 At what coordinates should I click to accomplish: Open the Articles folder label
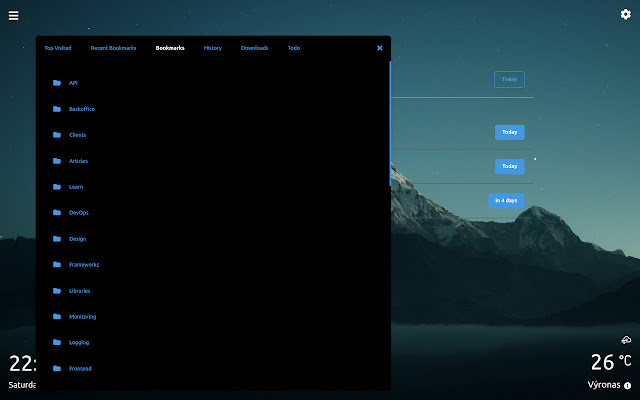(78, 161)
